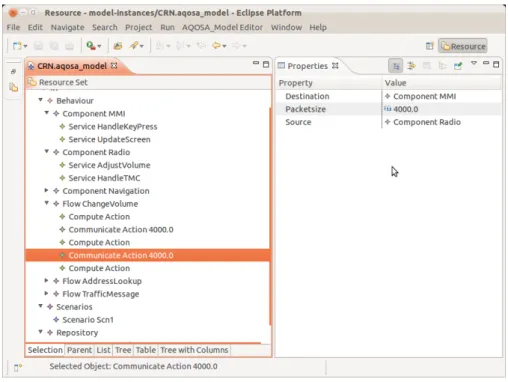Screen dimensions: 508x382
Task: Click the Properties columns tree icon
Action: (x=442, y=66)
